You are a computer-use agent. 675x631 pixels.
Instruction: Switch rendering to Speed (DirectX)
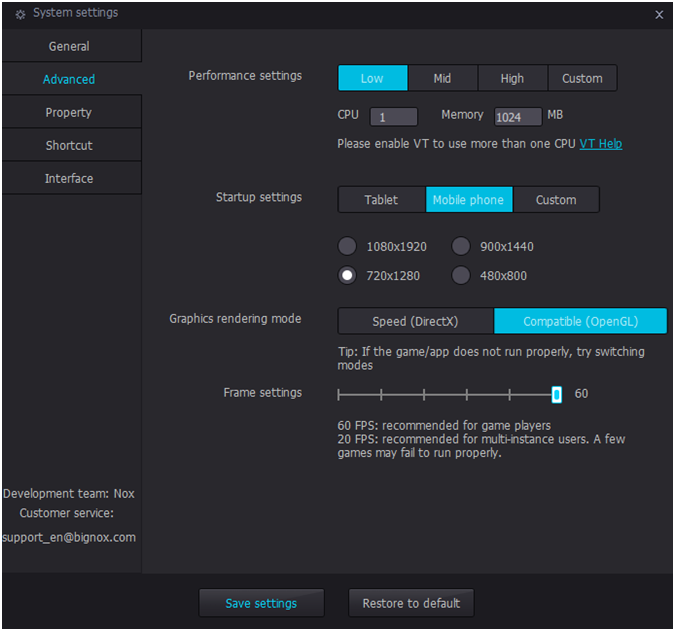[415, 321]
